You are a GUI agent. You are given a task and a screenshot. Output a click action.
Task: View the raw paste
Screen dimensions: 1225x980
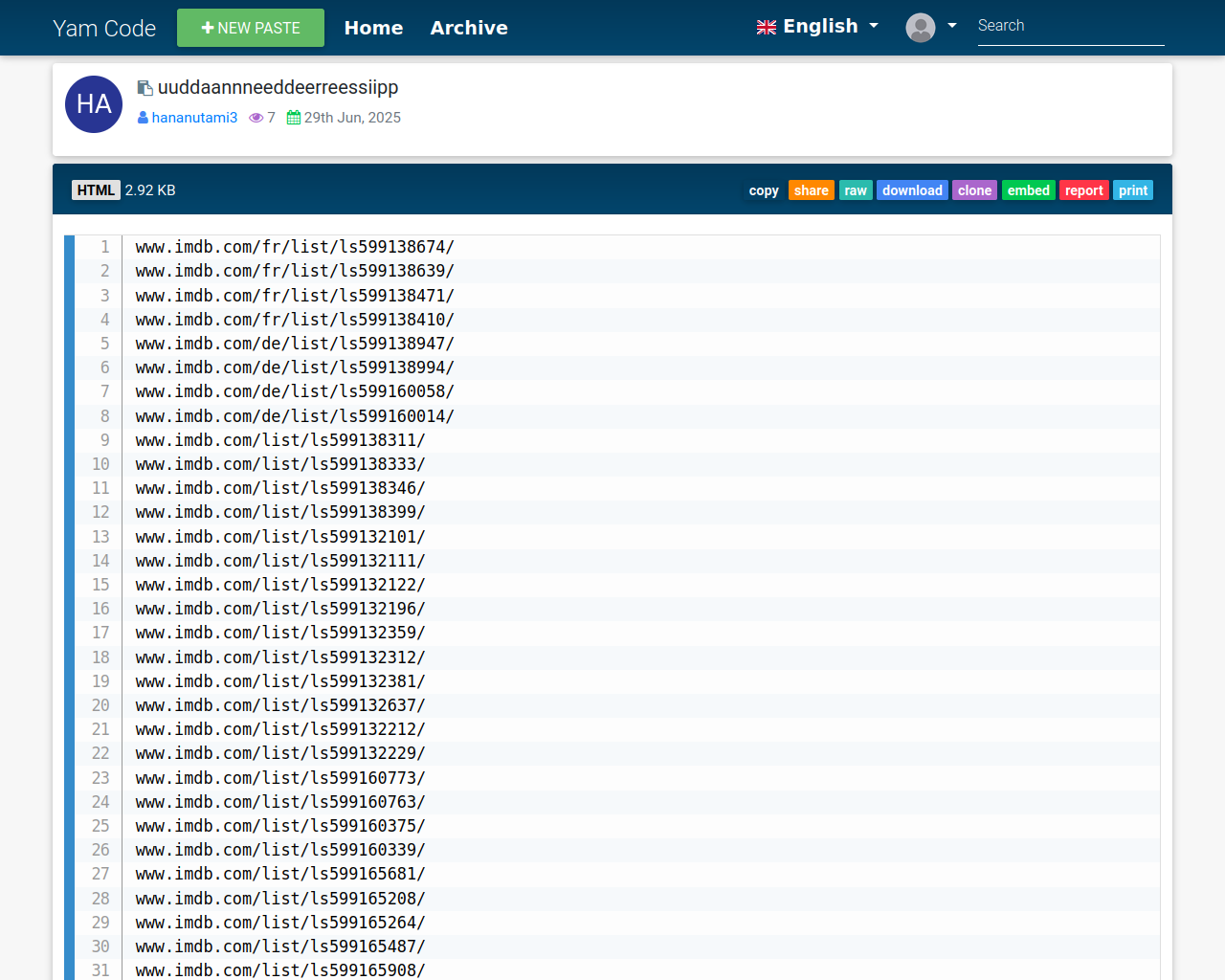856,190
